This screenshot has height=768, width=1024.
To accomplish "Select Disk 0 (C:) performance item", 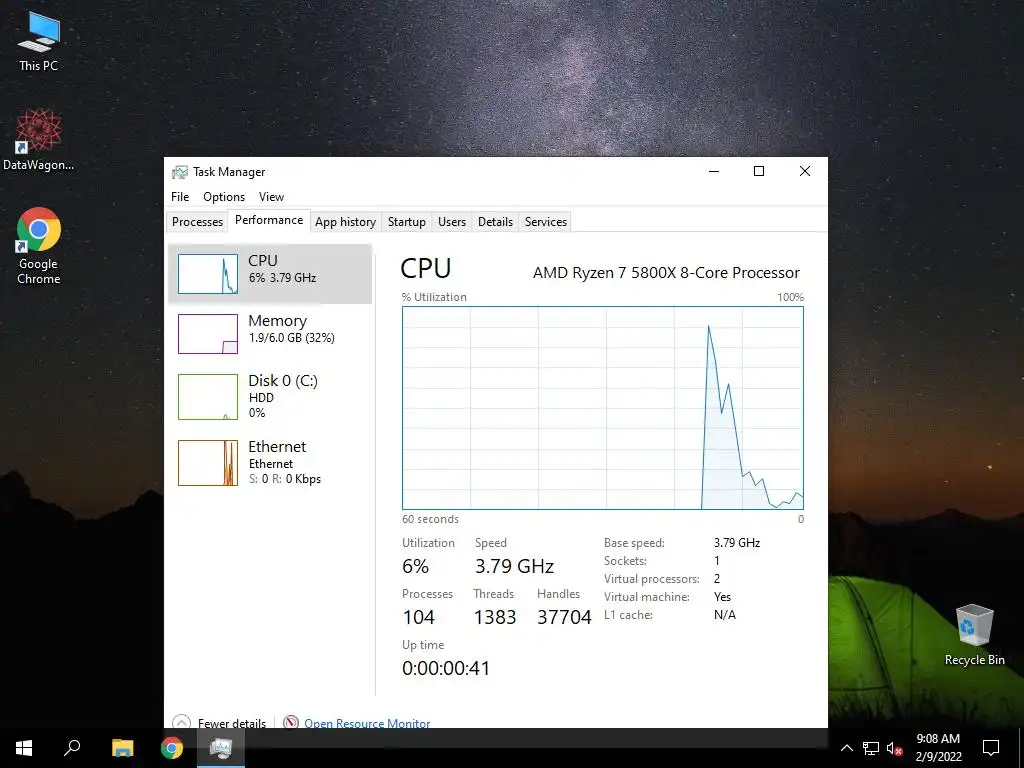I will pyautogui.click(x=270, y=396).
